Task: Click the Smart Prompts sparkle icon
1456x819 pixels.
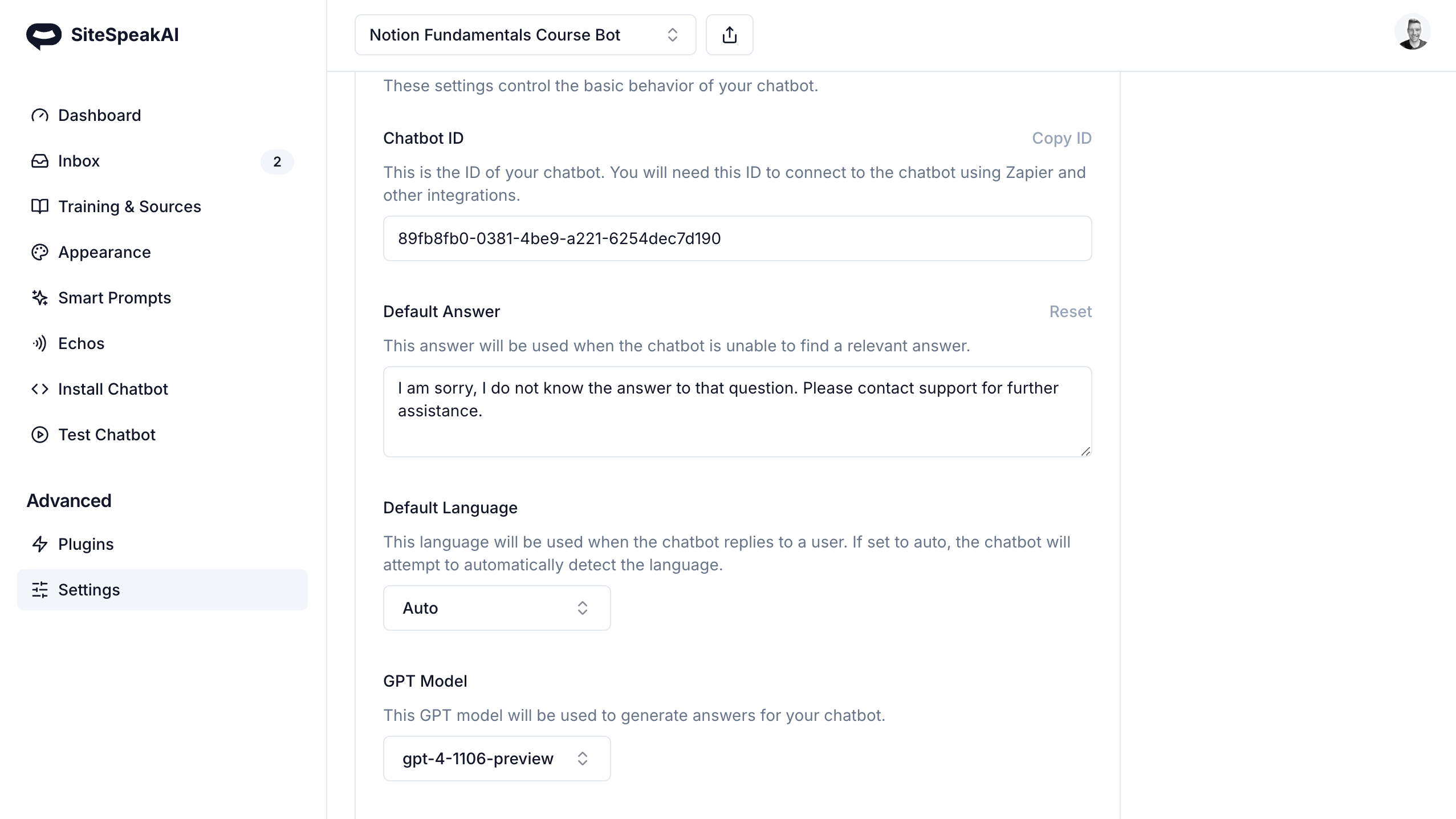Action: 40,298
